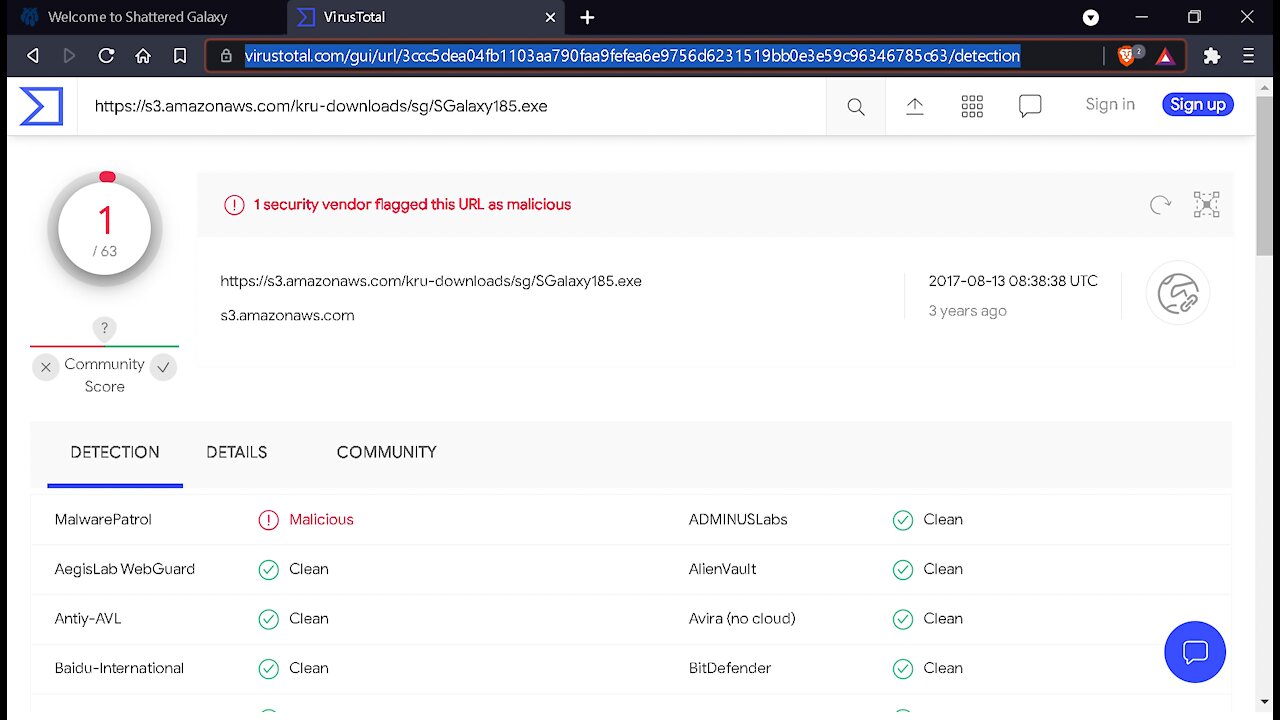Click the red Malicious result text
Viewport: 1280px width, 720px height.
coord(321,520)
